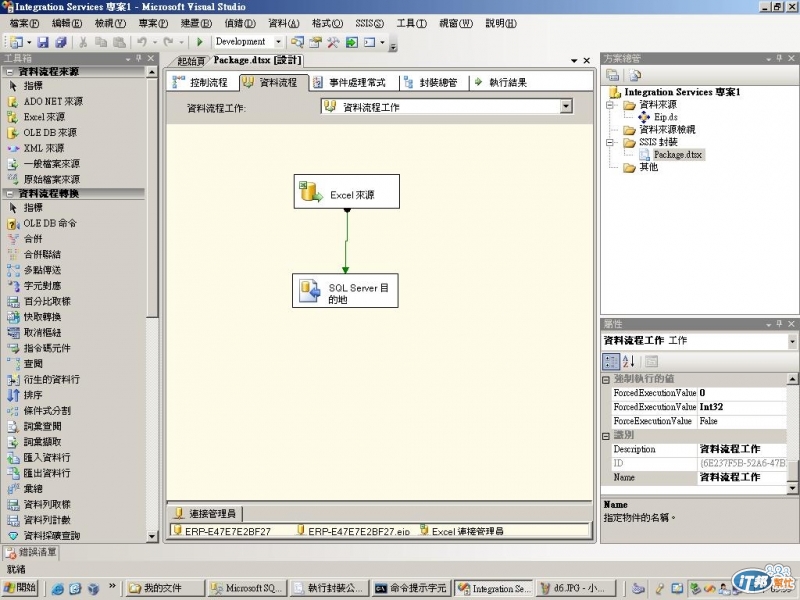Collapse the SSIS 封裝 tree node

(610, 142)
